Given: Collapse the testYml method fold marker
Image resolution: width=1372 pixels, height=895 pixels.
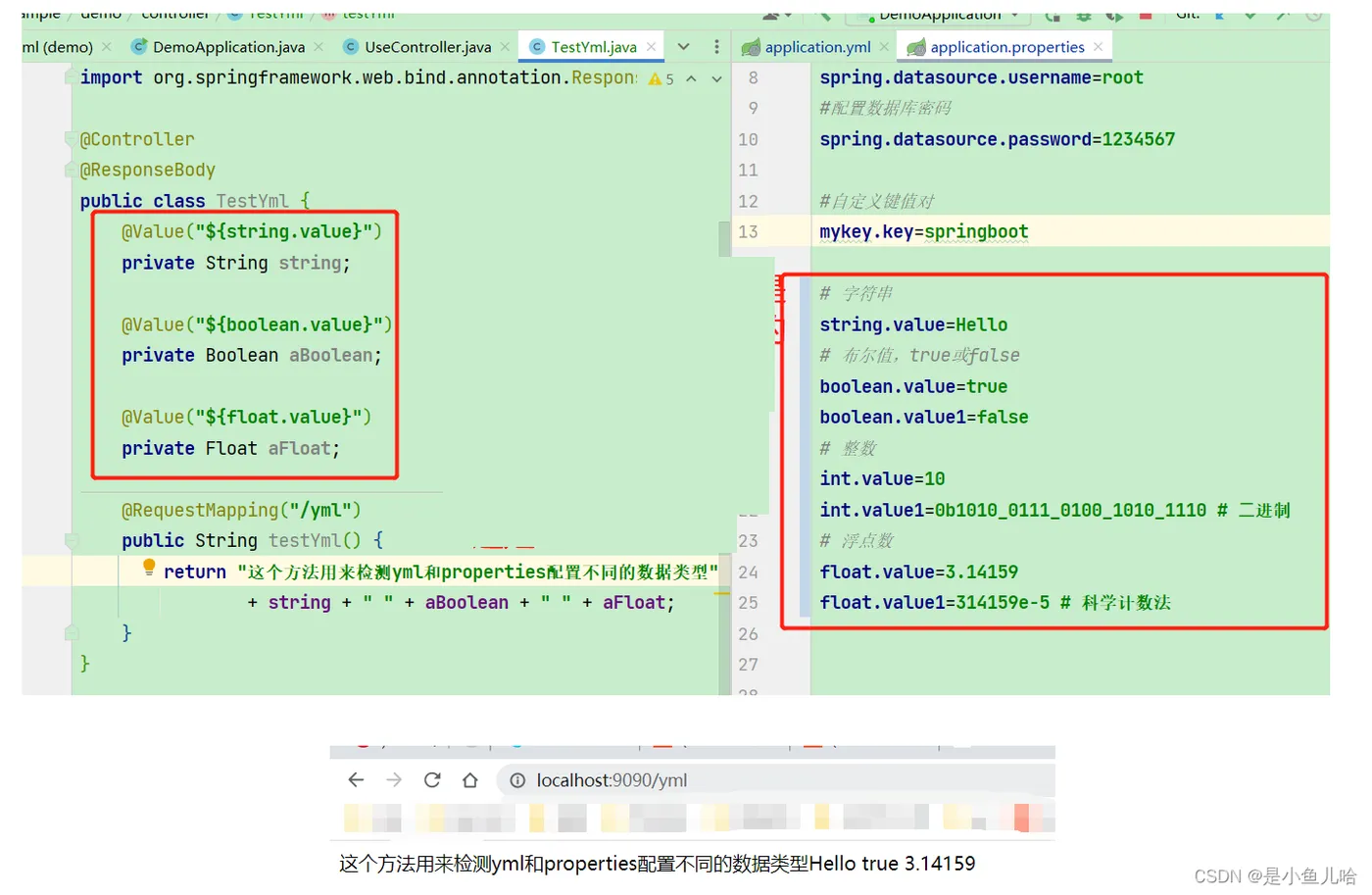Looking at the screenshot, I should pos(72,540).
